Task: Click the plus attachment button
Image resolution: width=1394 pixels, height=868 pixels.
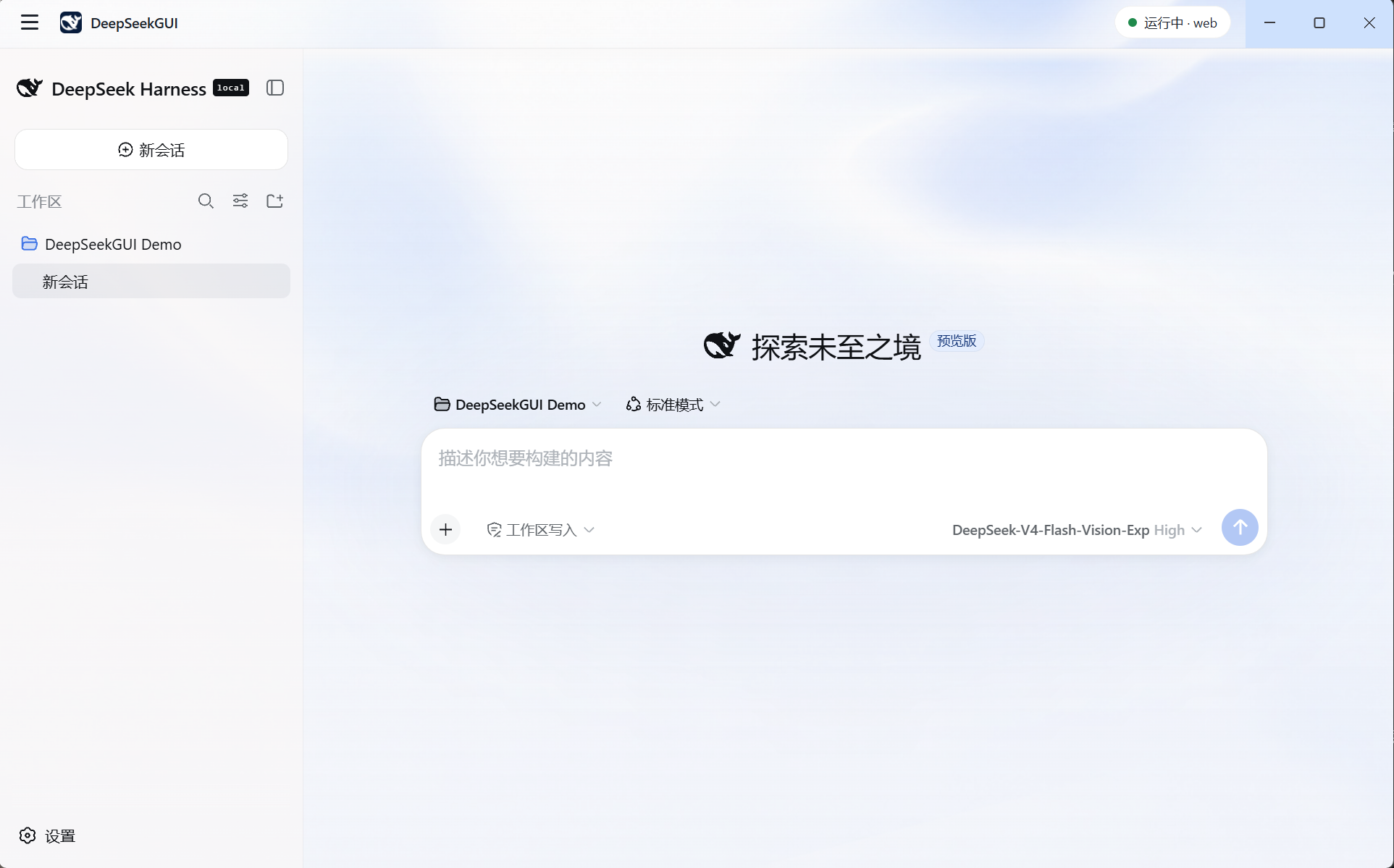Action: tap(445, 529)
